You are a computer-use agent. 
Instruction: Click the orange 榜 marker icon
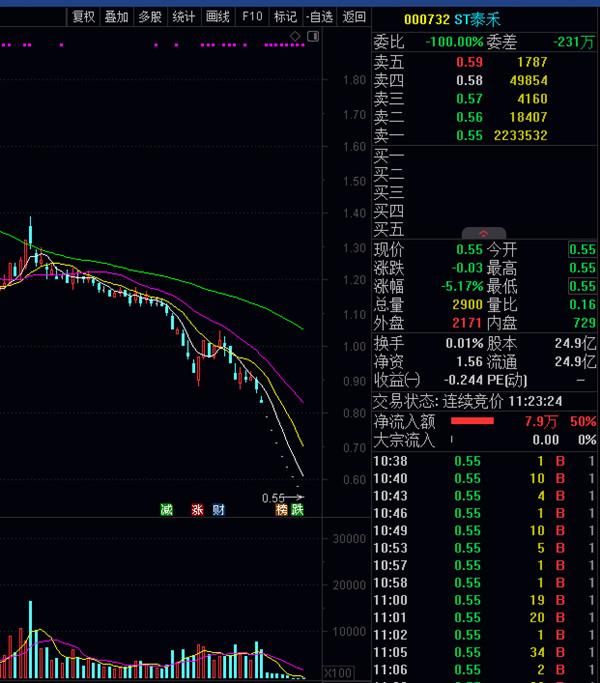pos(282,510)
